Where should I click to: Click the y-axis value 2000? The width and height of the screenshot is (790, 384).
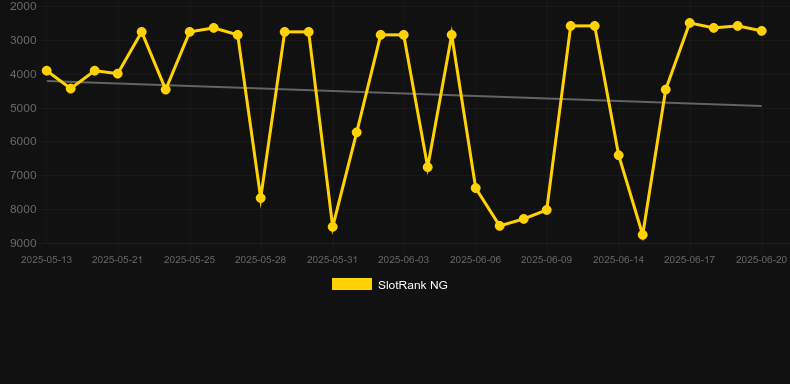[x=23, y=7]
